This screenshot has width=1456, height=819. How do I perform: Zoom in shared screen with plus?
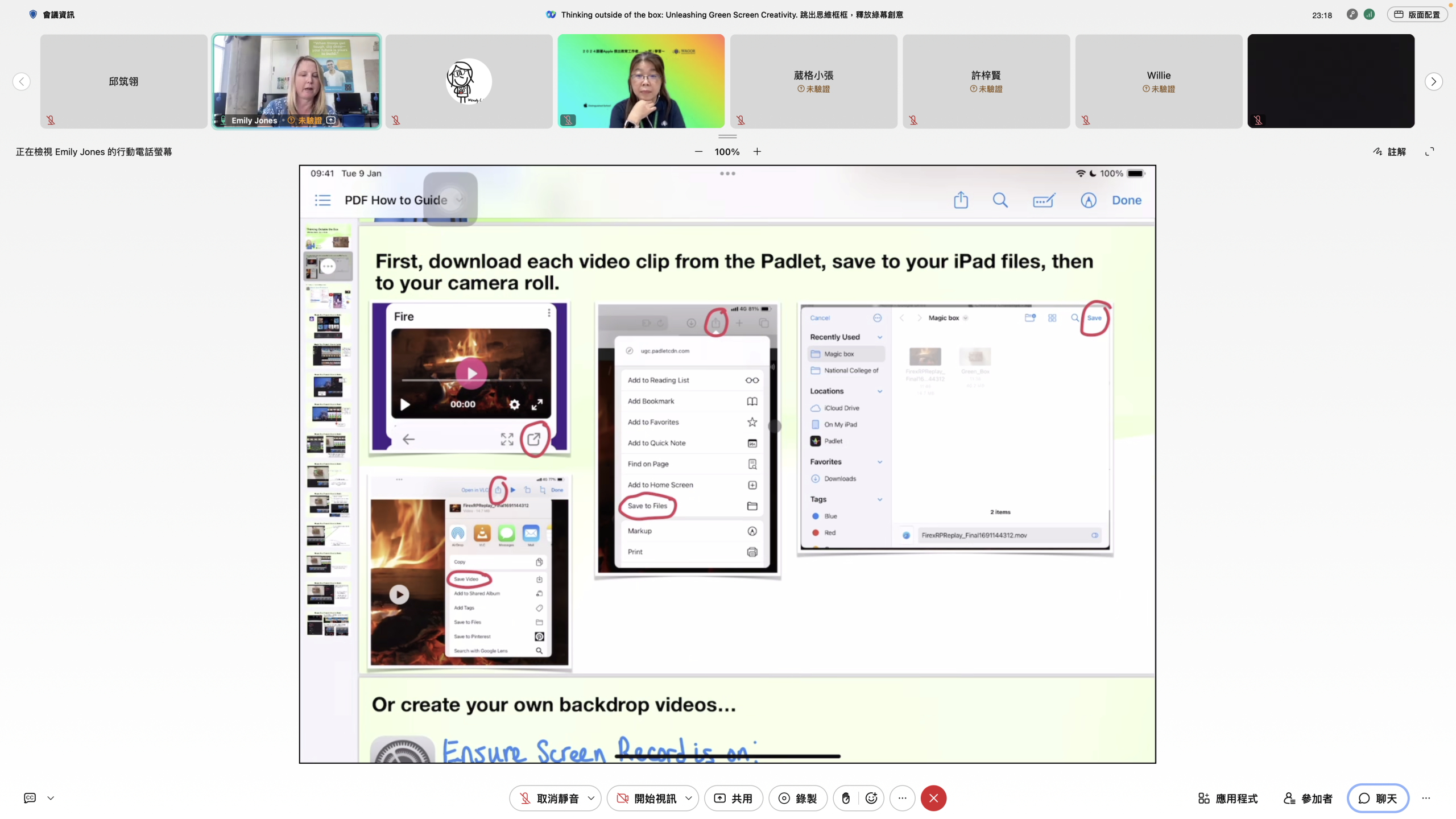[x=757, y=152]
